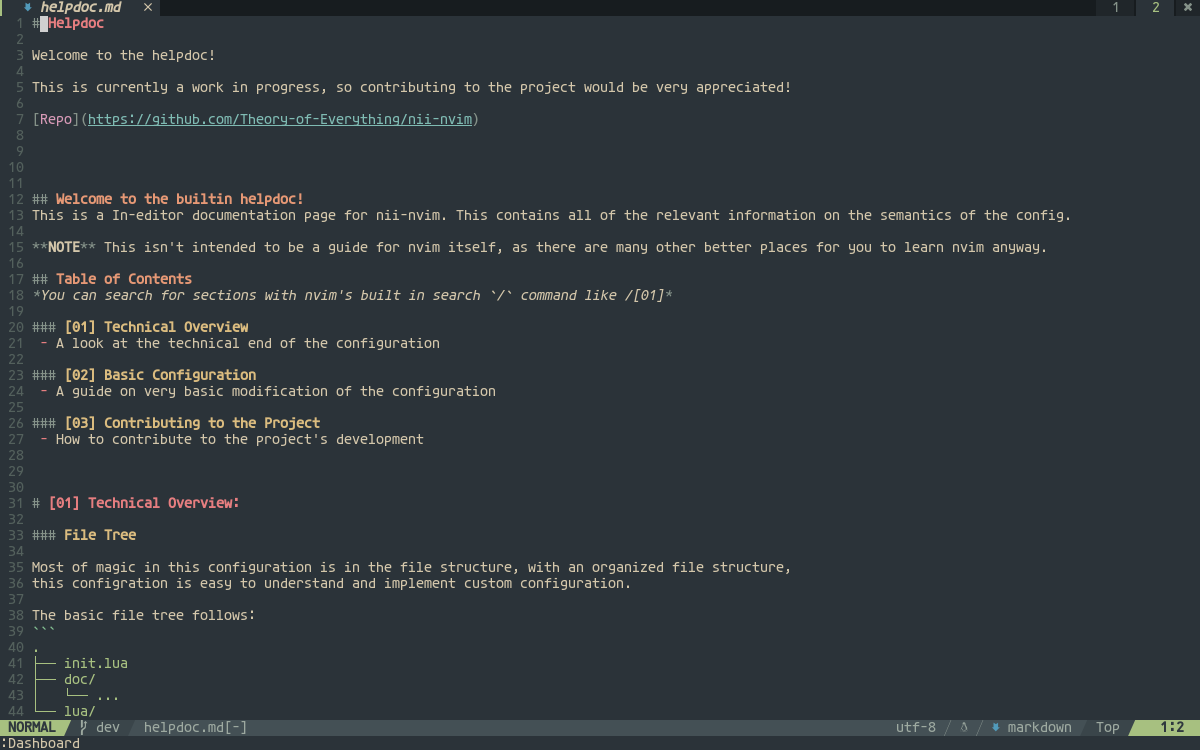Click 'The basic file tree follows:' line

[x=144, y=615]
